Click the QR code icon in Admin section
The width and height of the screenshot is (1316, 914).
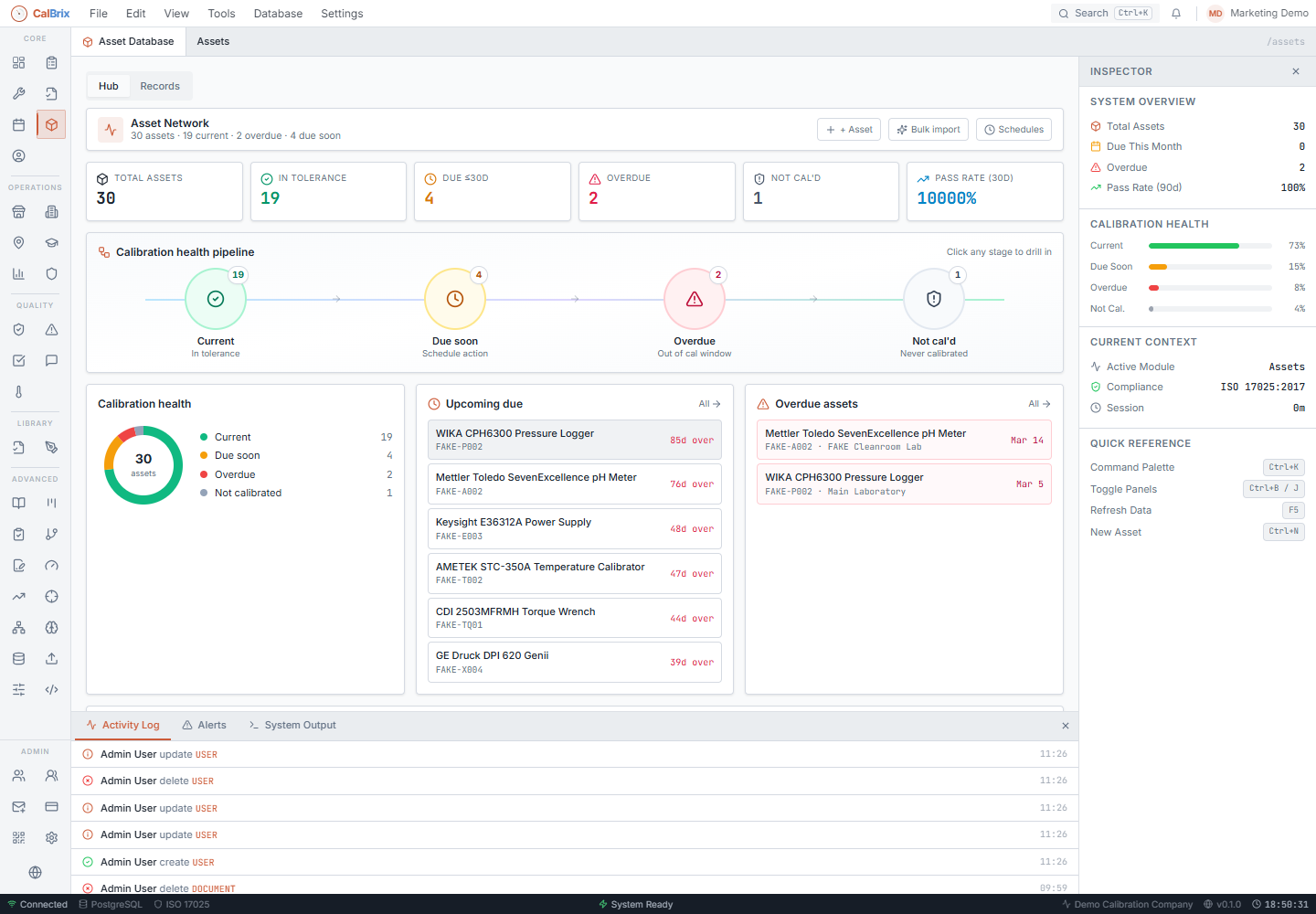[x=18, y=838]
